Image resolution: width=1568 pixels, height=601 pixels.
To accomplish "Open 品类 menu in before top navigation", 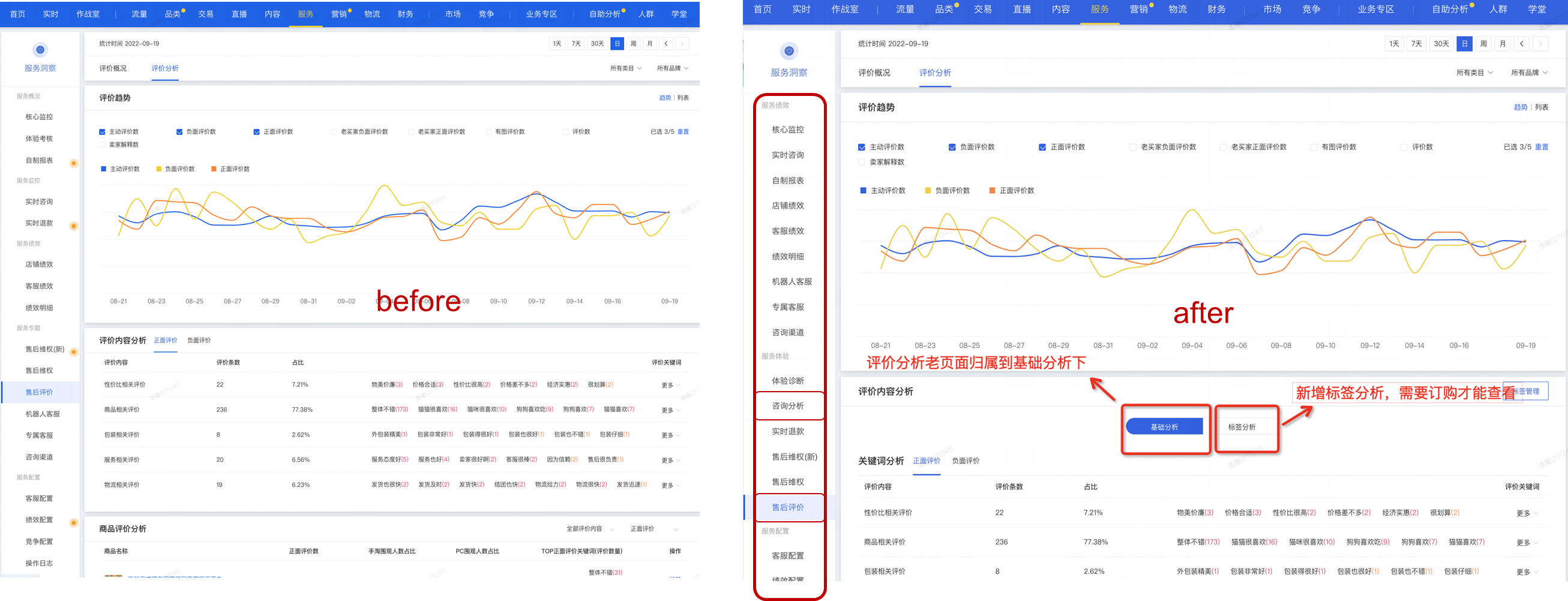I will coord(173,14).
